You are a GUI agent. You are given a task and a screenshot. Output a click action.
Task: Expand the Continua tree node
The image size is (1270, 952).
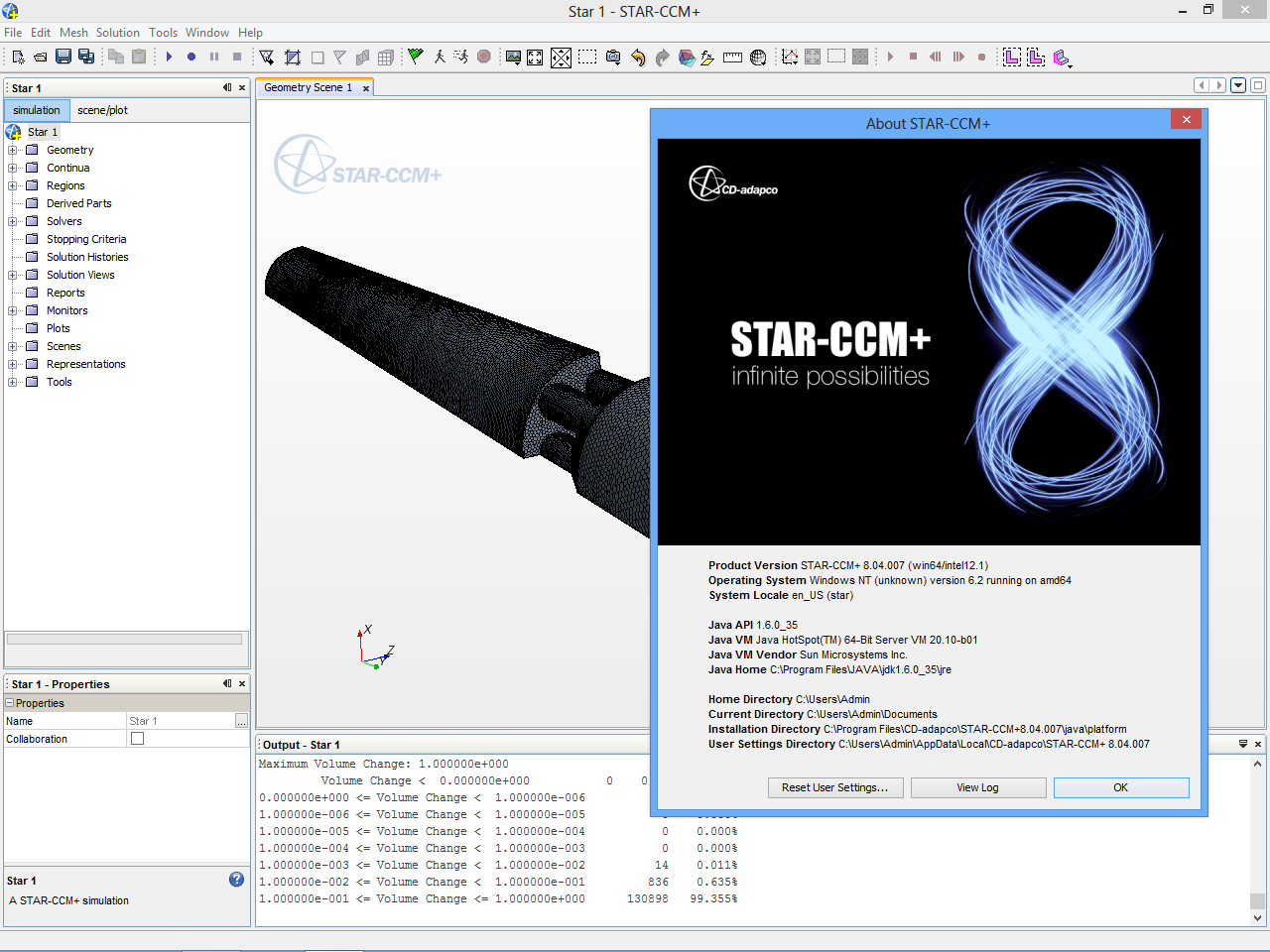click(x=13, y=168)
